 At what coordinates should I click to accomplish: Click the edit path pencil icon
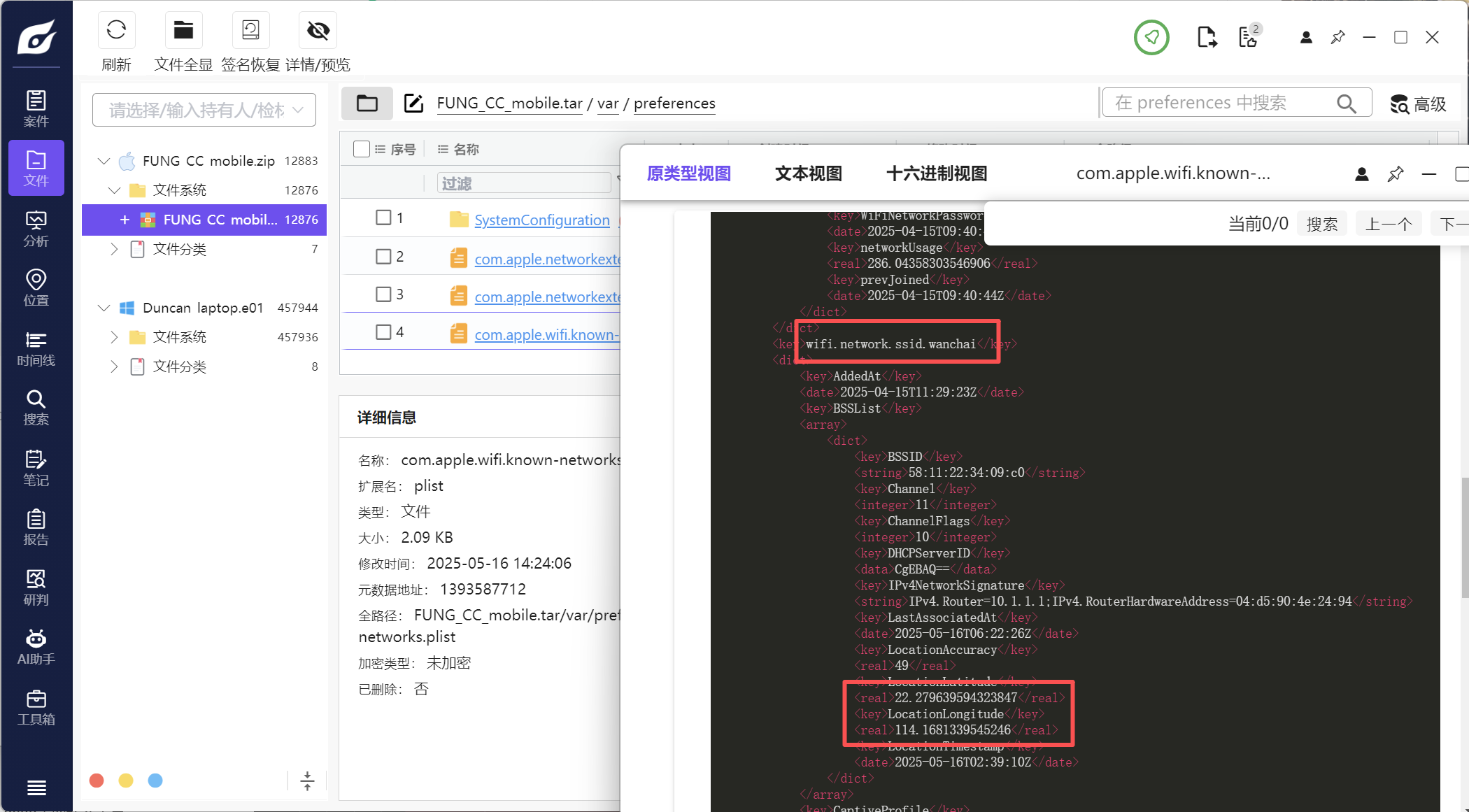[413, 104]
